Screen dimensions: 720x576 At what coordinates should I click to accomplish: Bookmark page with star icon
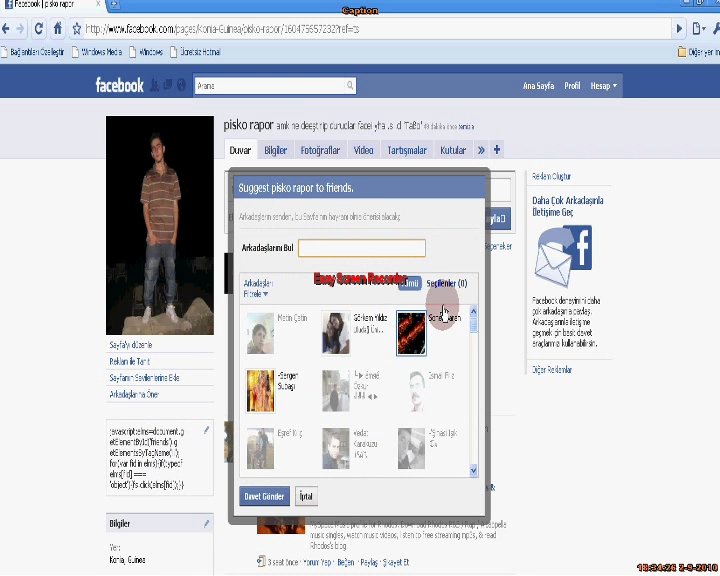point(77,29)
